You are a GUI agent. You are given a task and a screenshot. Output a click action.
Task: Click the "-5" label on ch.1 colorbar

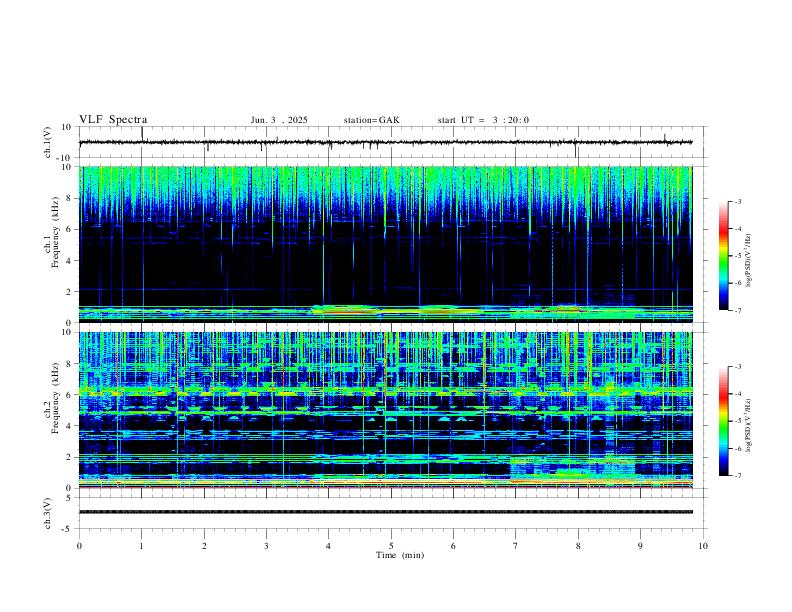[x=738, y=256]
